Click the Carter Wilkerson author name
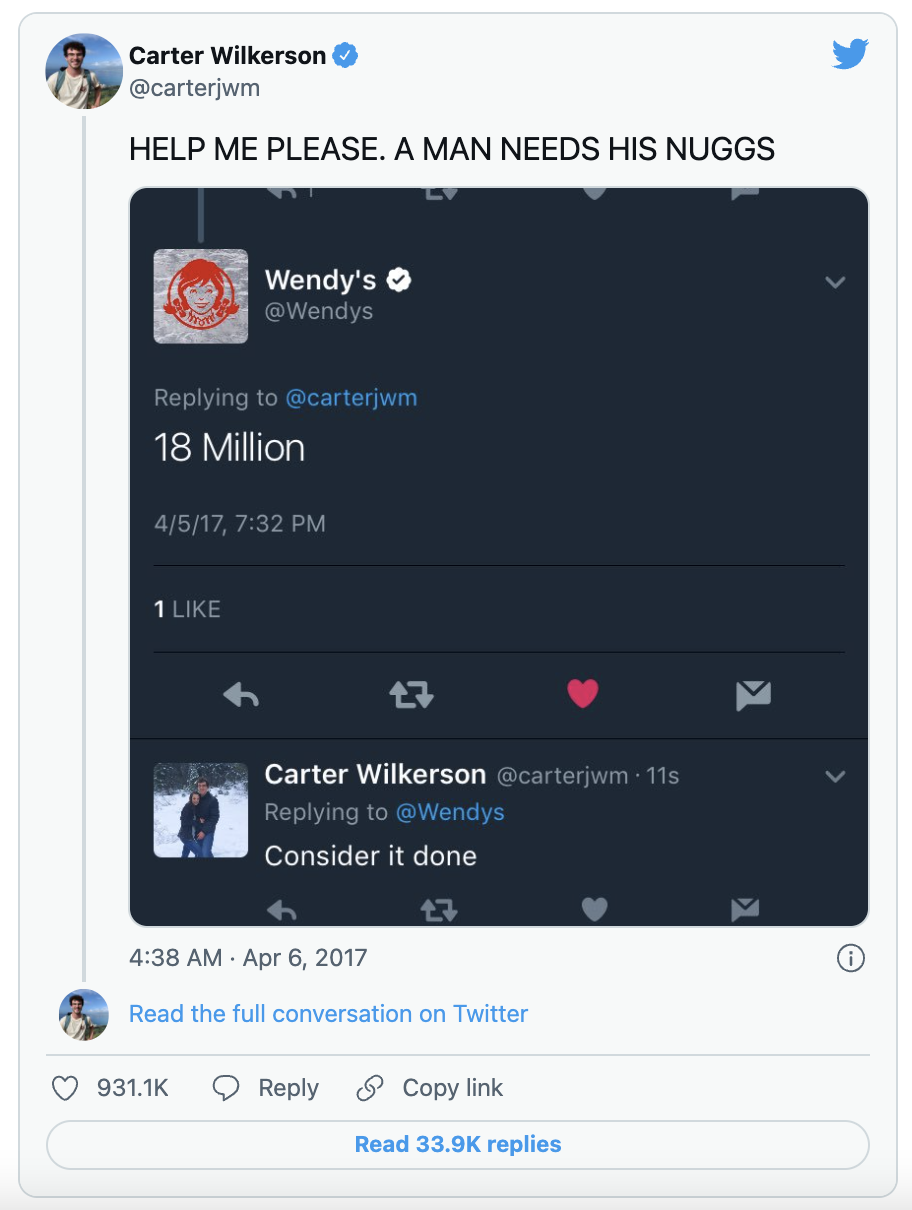Image resolution: width=912 pixels, height=1210 pixels. point(227,56)
